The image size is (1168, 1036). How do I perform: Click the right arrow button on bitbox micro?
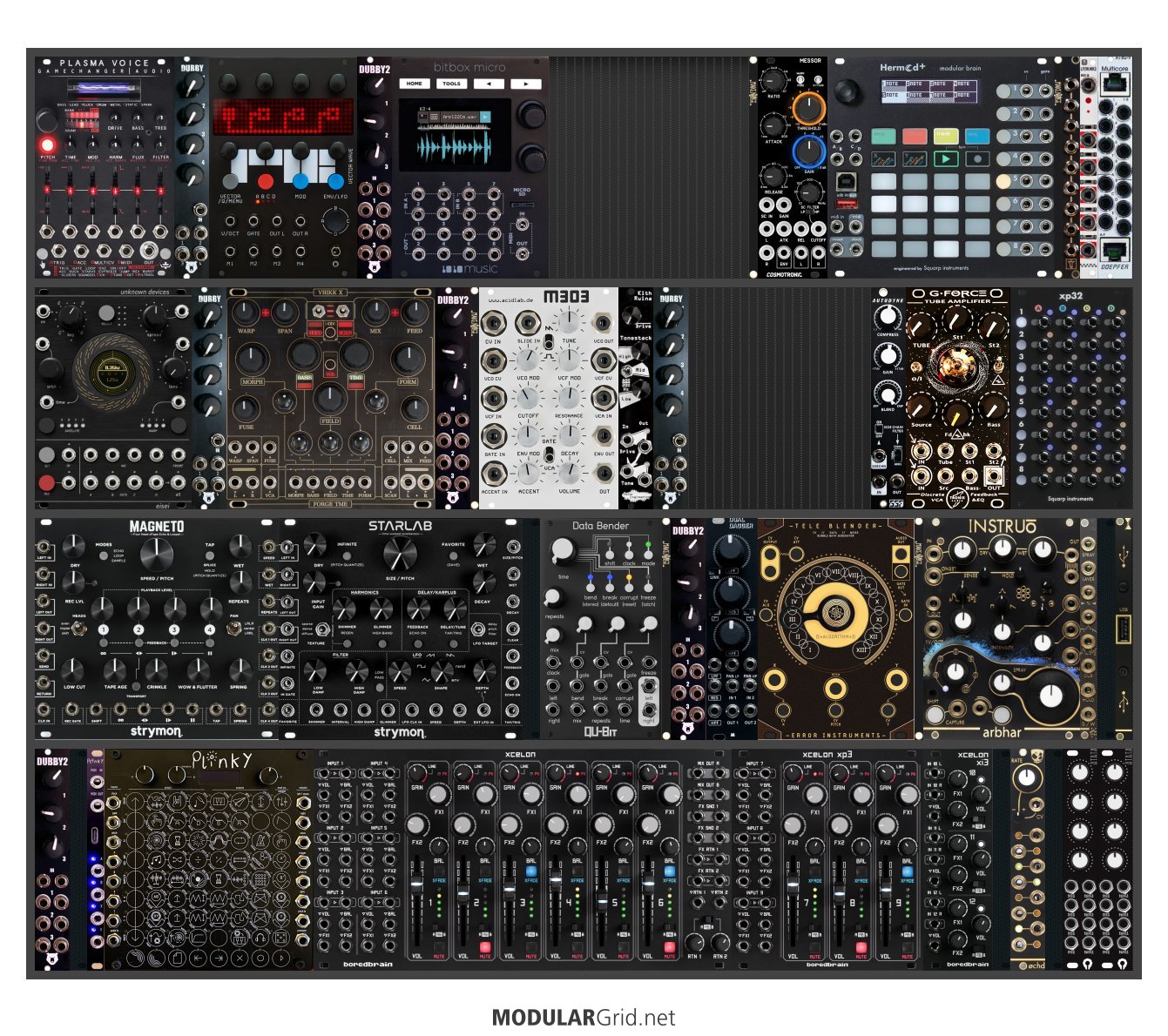525,84
